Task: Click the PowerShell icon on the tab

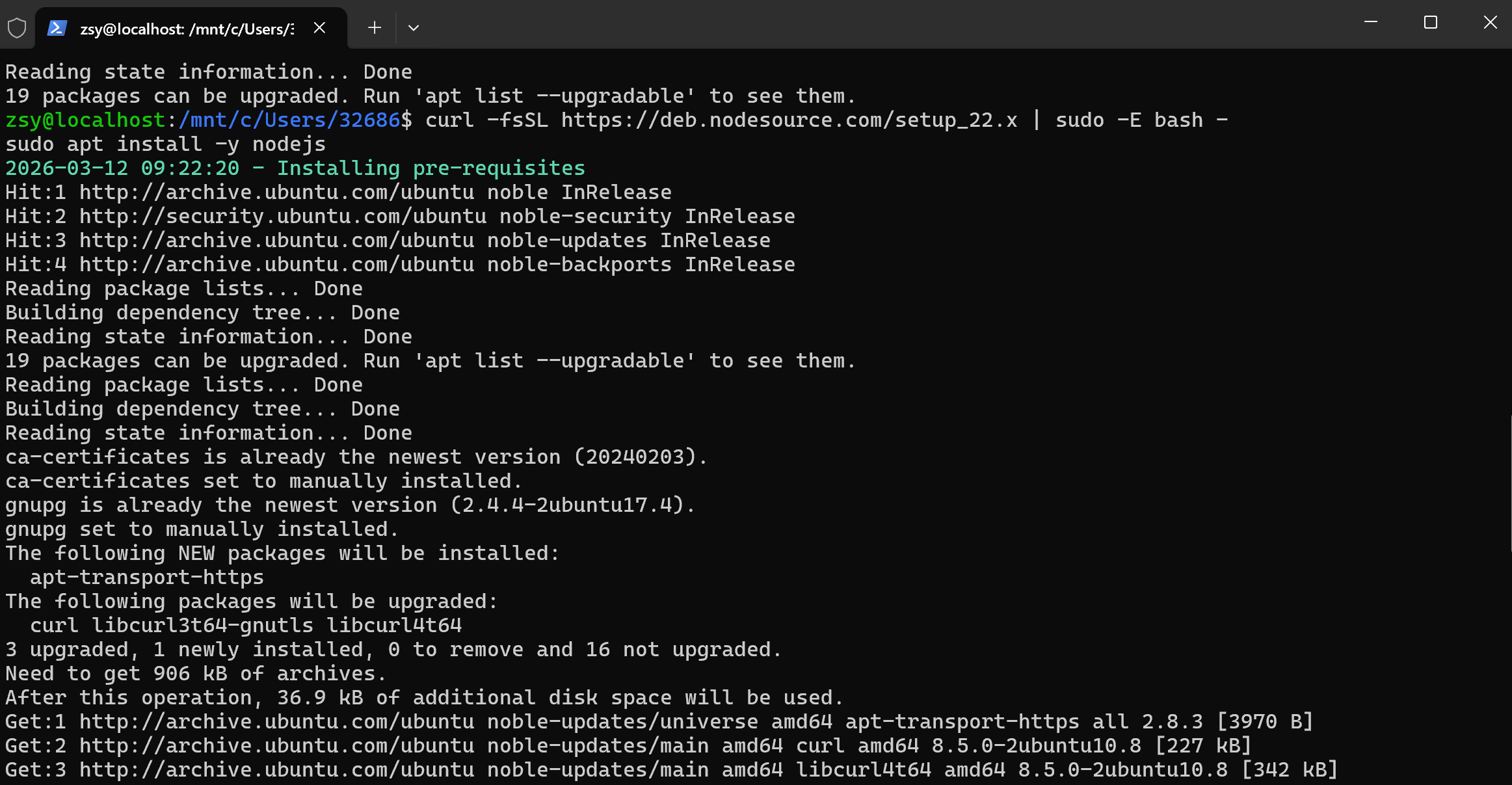Action: coord(57,28)
